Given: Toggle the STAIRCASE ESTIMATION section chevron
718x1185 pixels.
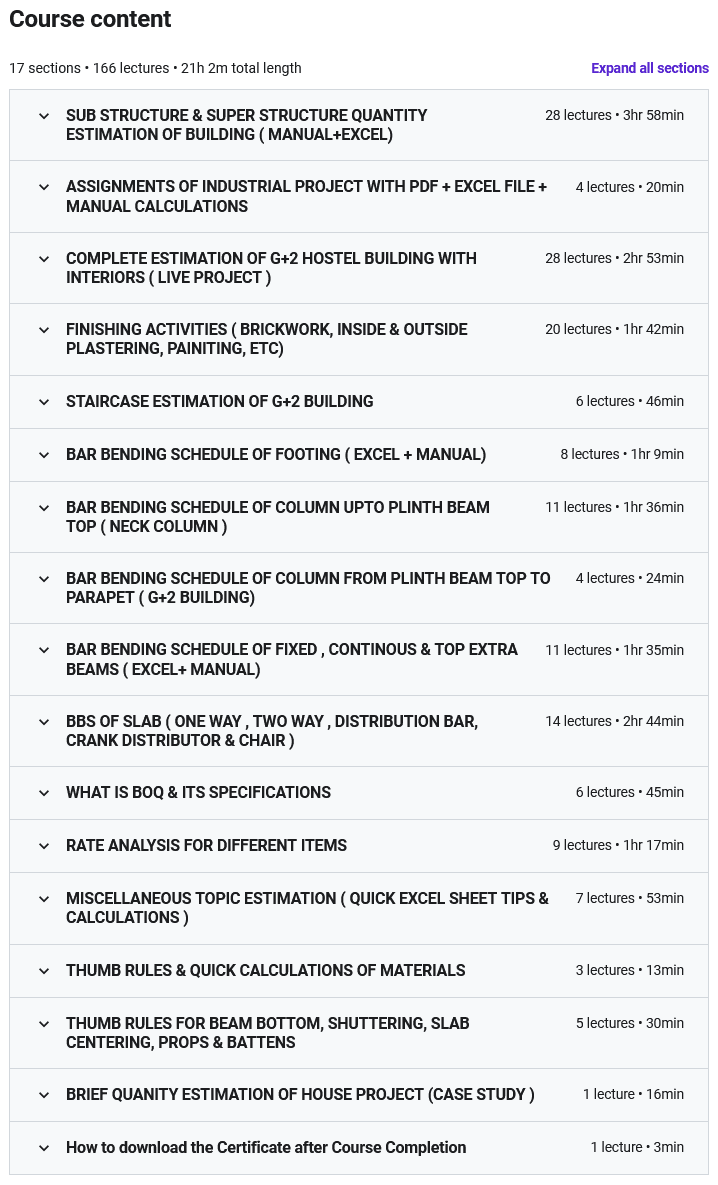Looking at the screenshot, I should coord(44,402).
